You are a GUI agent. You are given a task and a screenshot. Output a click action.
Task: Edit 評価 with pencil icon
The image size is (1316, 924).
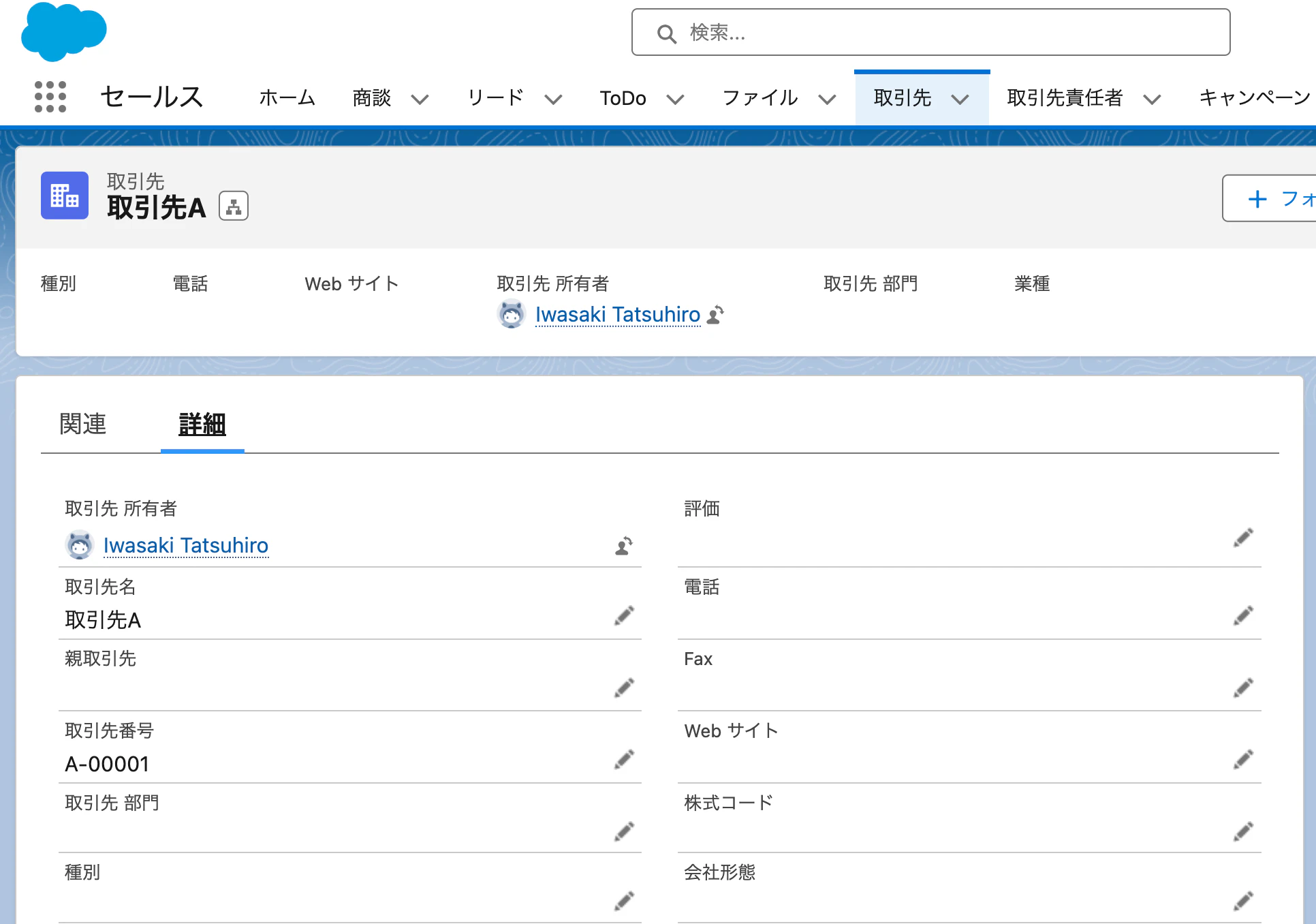pyautogui.click(x=1243, y=538)
